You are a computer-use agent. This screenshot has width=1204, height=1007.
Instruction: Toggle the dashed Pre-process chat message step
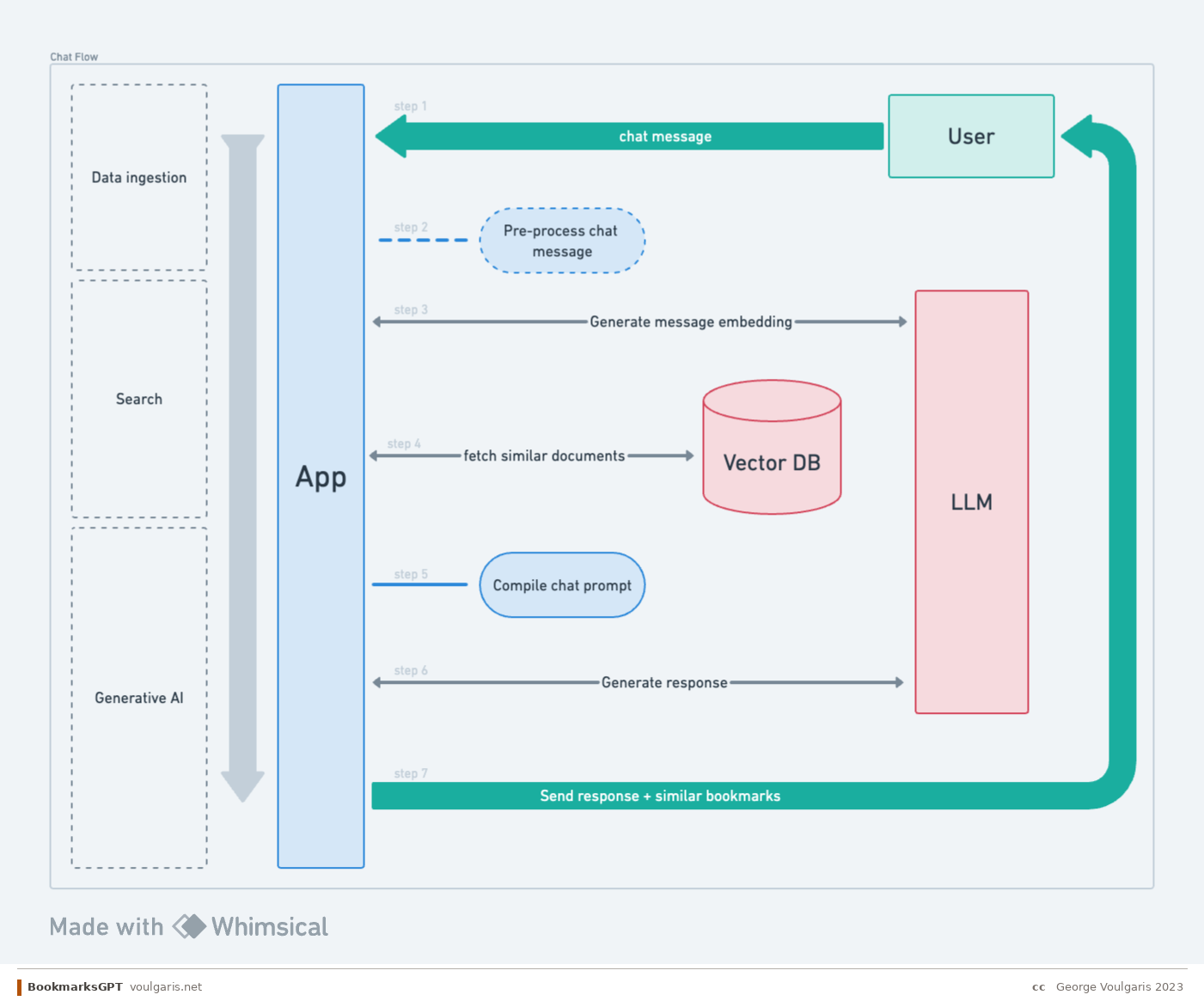click(561, 241)
